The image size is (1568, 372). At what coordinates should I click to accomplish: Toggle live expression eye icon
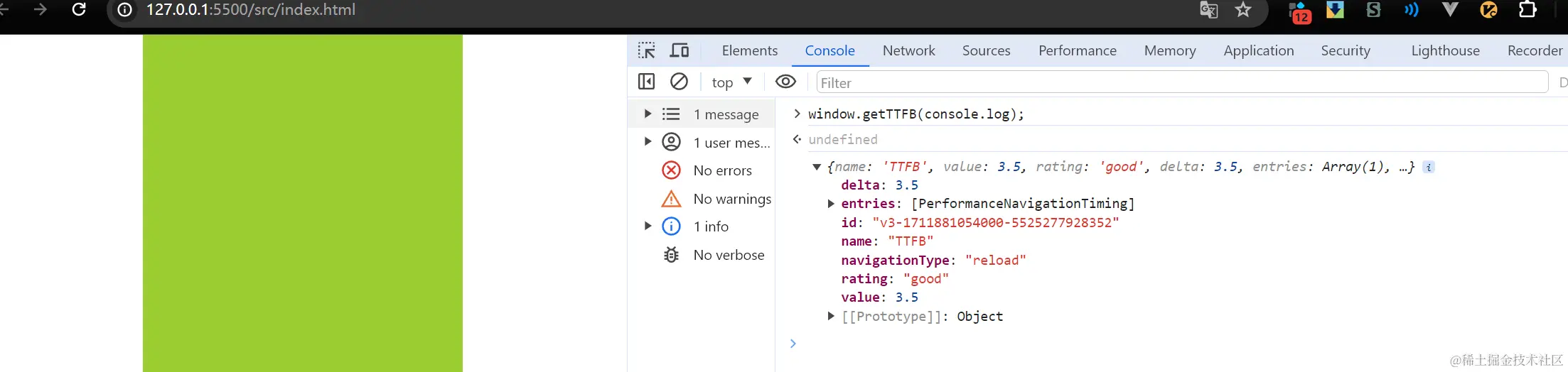[785, 82]
